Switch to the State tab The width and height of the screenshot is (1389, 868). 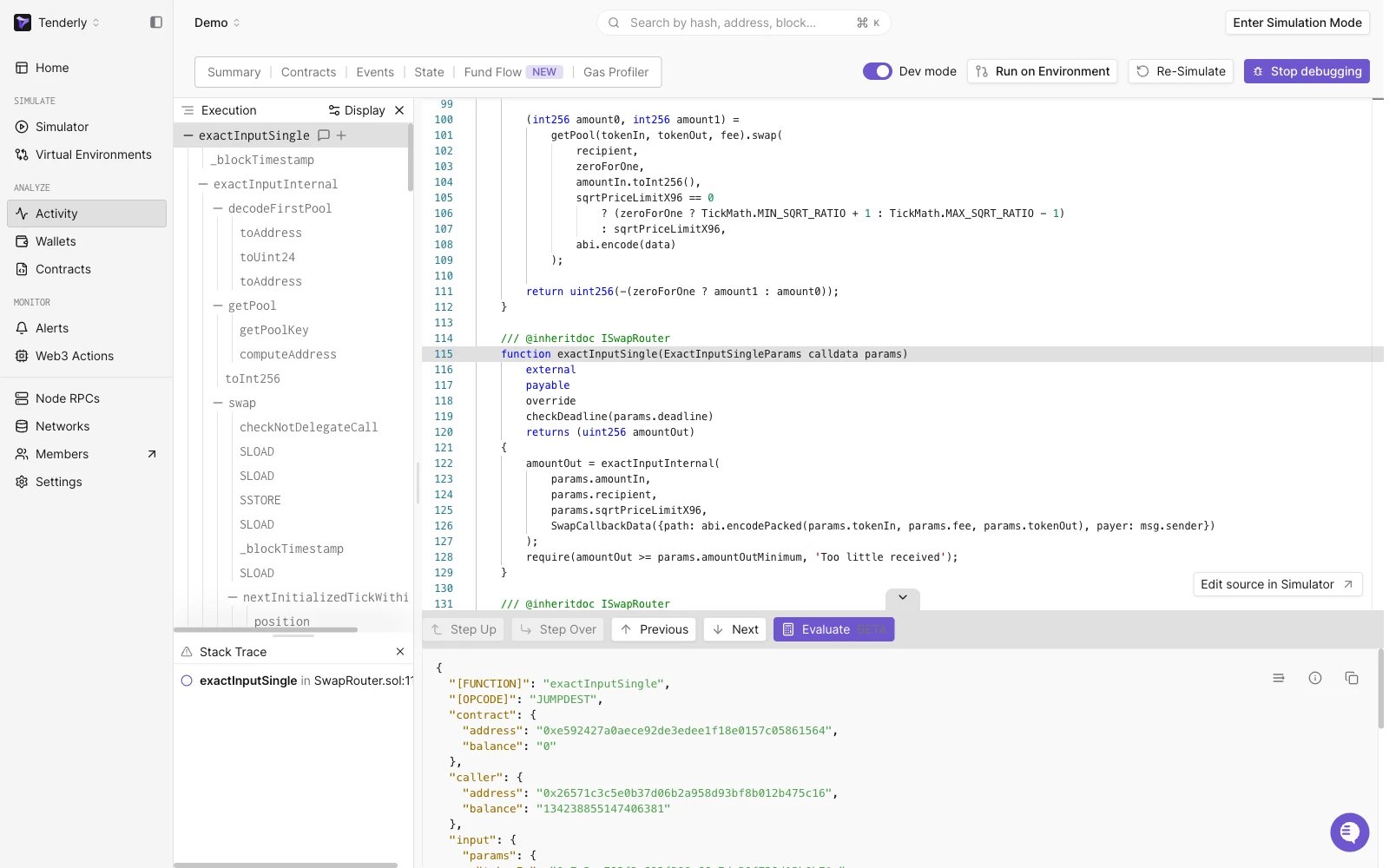coord(429,72)
